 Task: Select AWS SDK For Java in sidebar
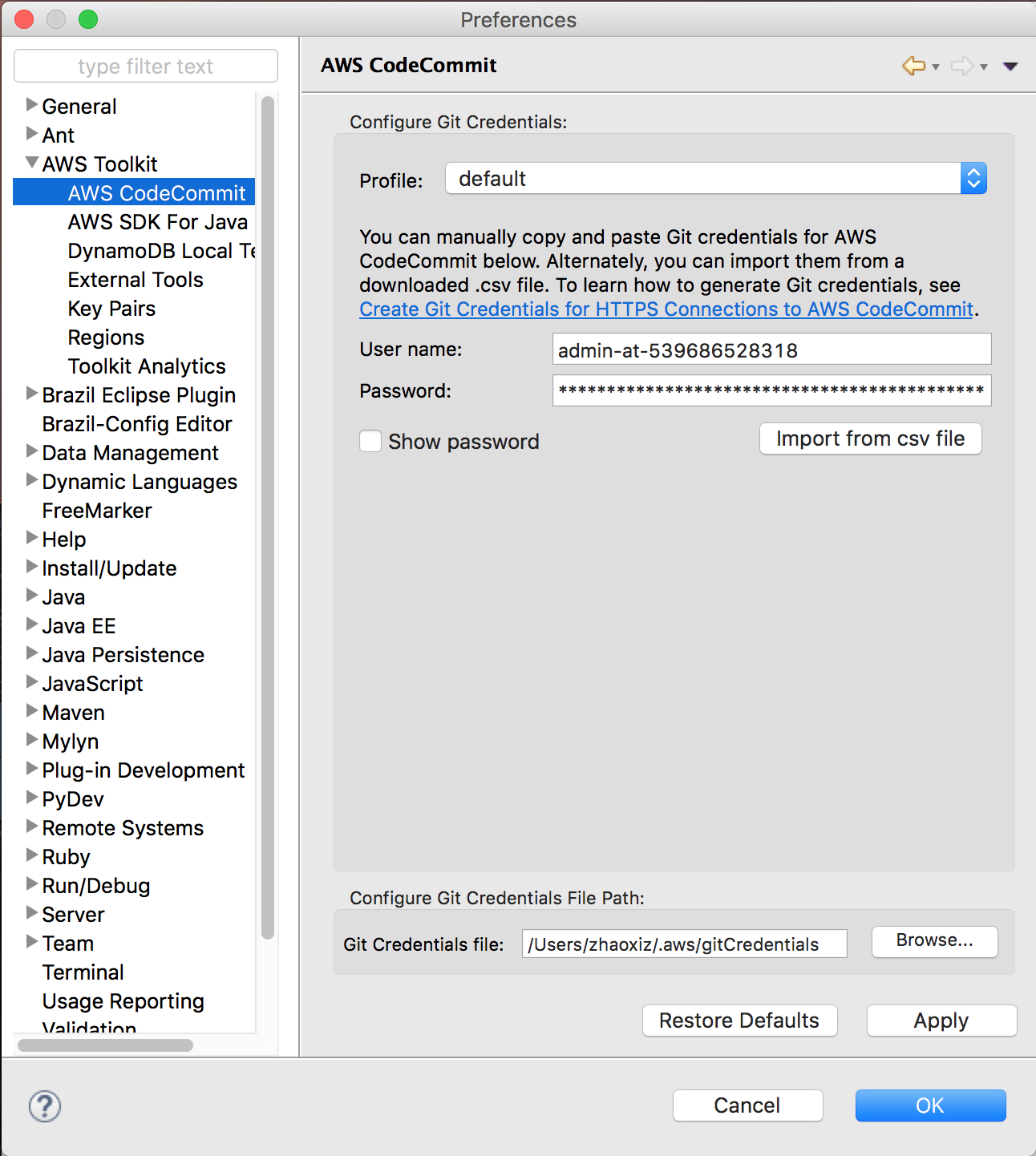(157, 221)
